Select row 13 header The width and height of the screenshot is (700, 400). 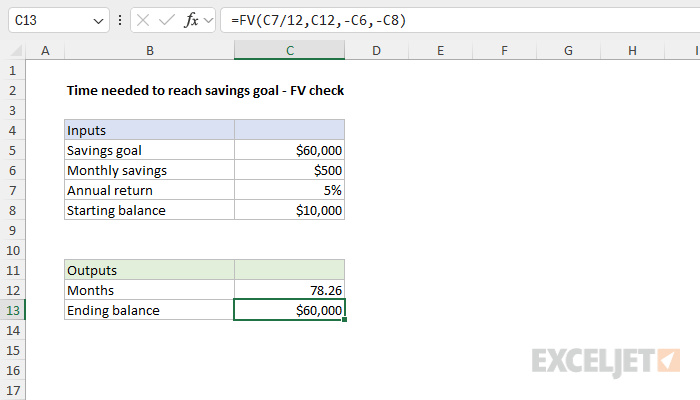pyautogui.click(x=12, y=310)
